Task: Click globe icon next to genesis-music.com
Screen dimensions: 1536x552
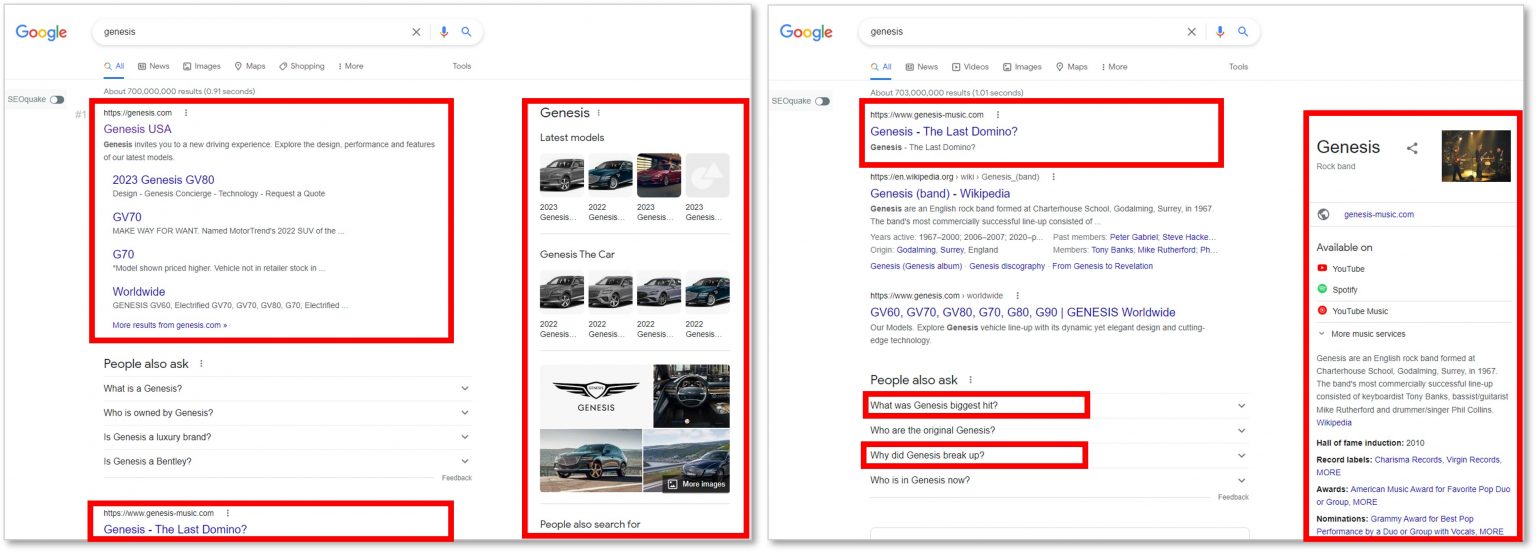Action: coord(1323,214)
